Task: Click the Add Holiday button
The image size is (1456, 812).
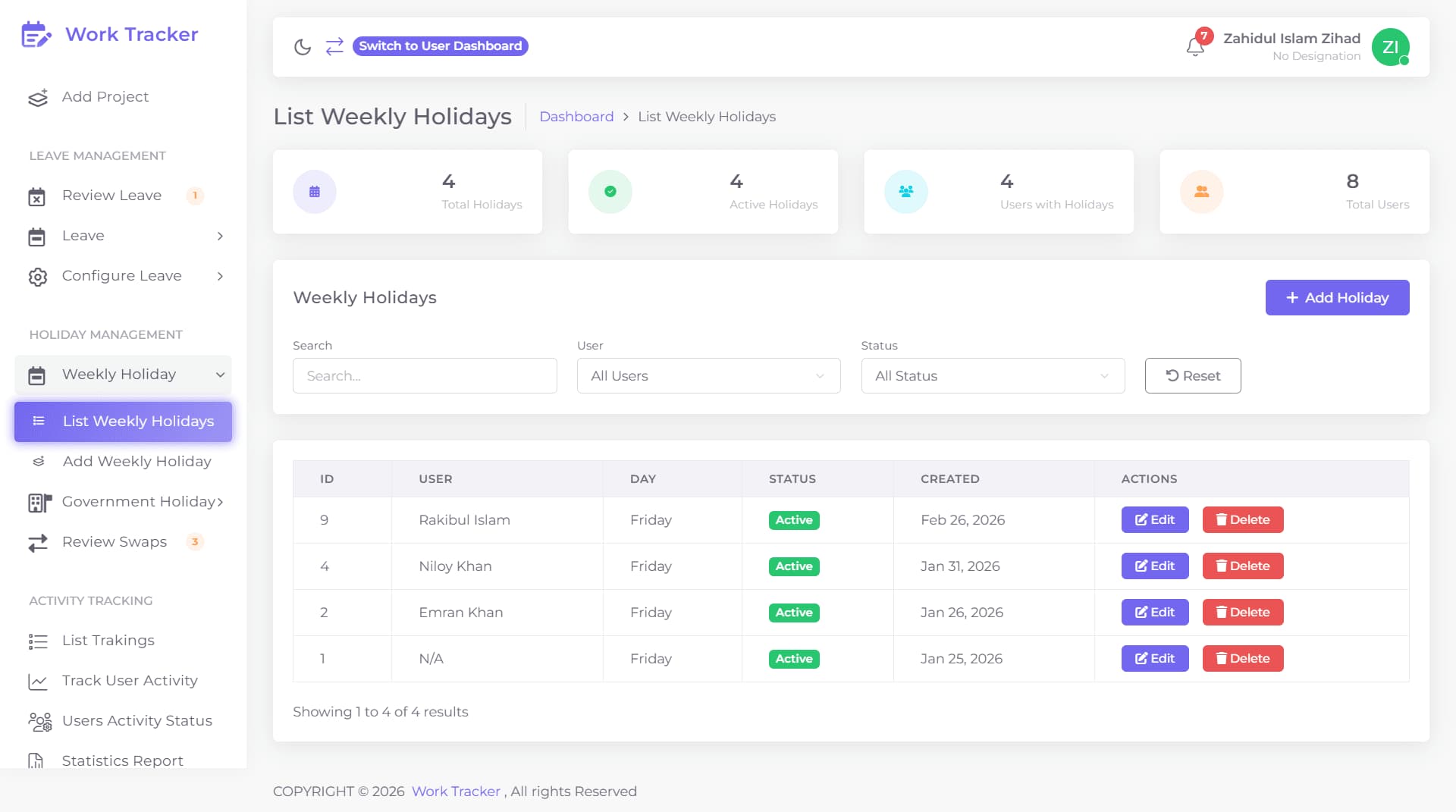Action: [x=1337, y=298]
